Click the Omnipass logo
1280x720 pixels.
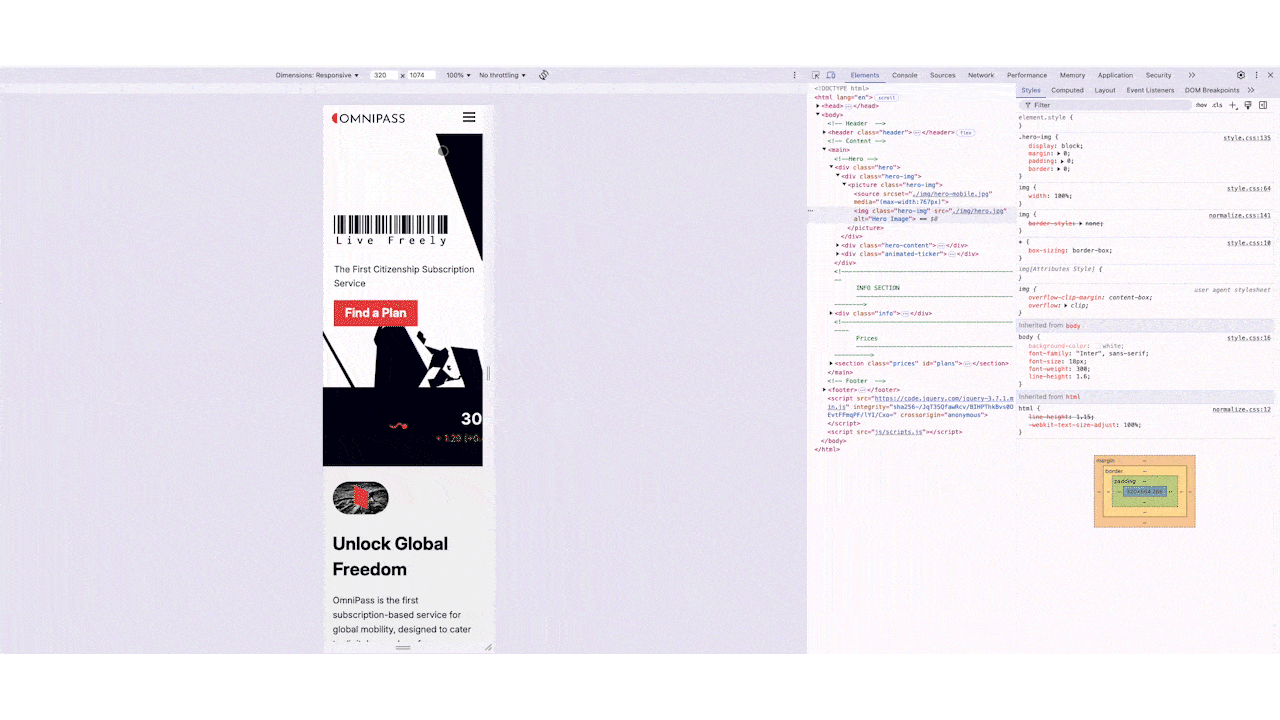[x=368, y=118]
